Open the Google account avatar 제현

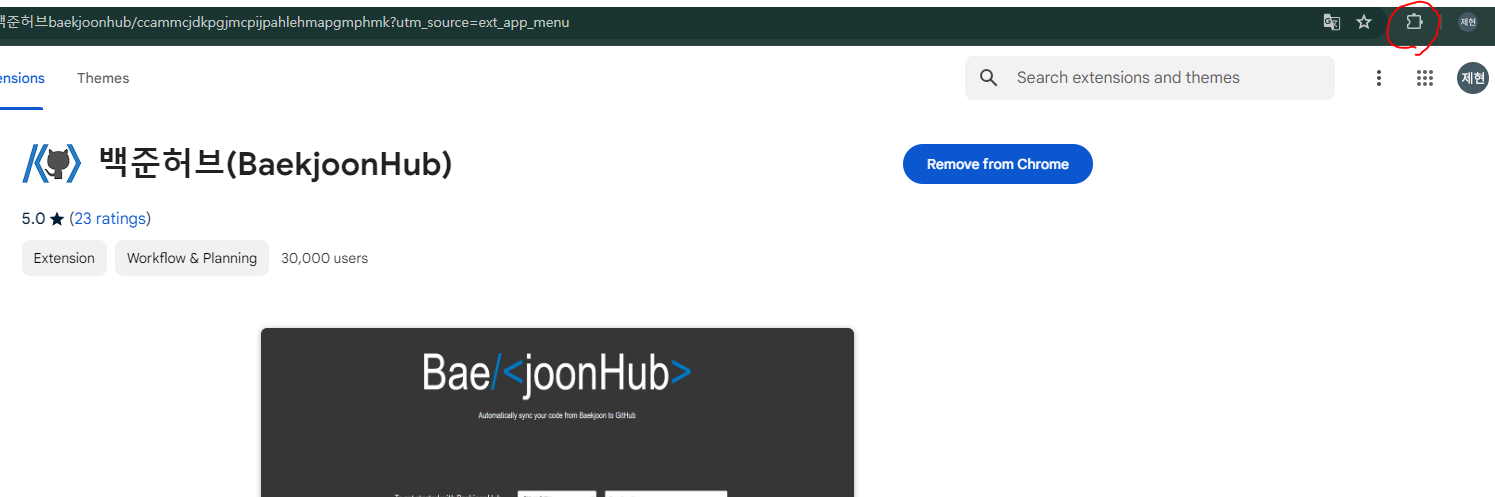pos(1473,78)
